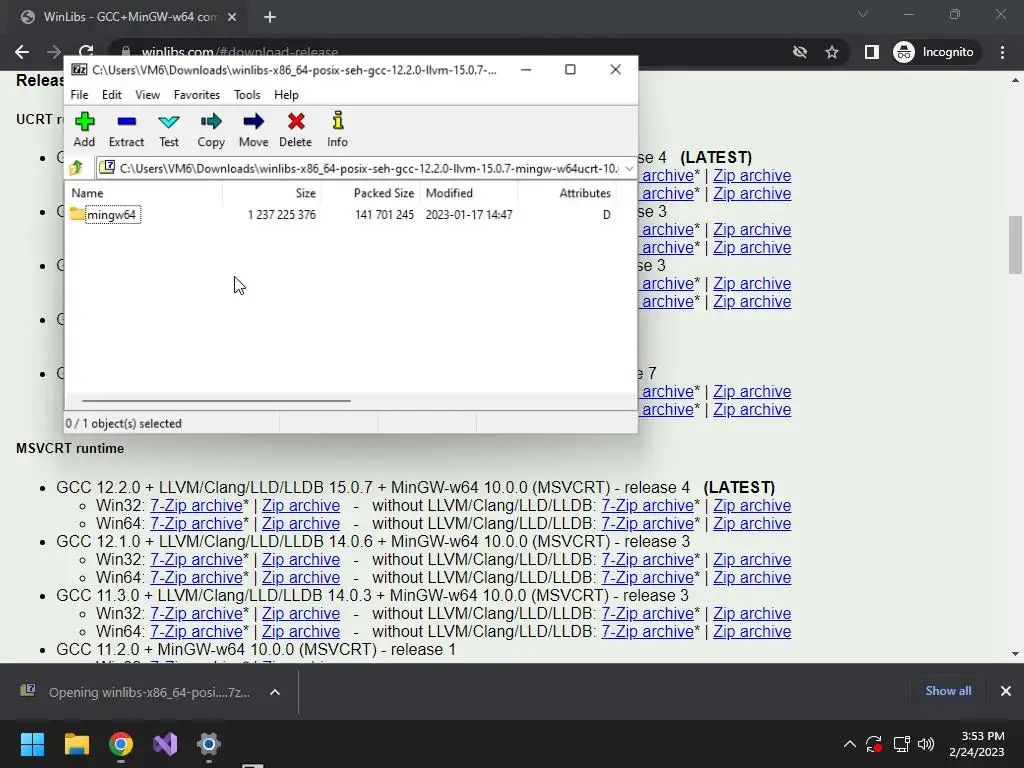Click the 7-Zip horizontal scrollbar
The width and height of the screenshot is (1024, 768).
pyautogui.click(x=216, y=400)
